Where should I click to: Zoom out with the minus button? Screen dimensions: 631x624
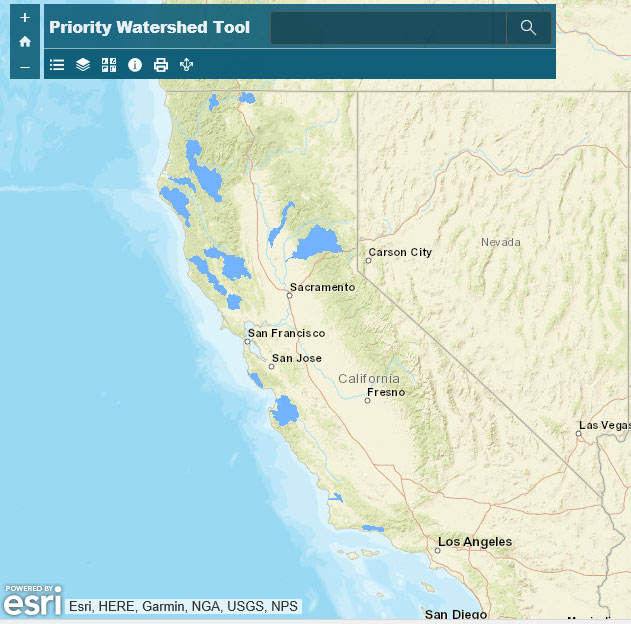coord(25,67)
